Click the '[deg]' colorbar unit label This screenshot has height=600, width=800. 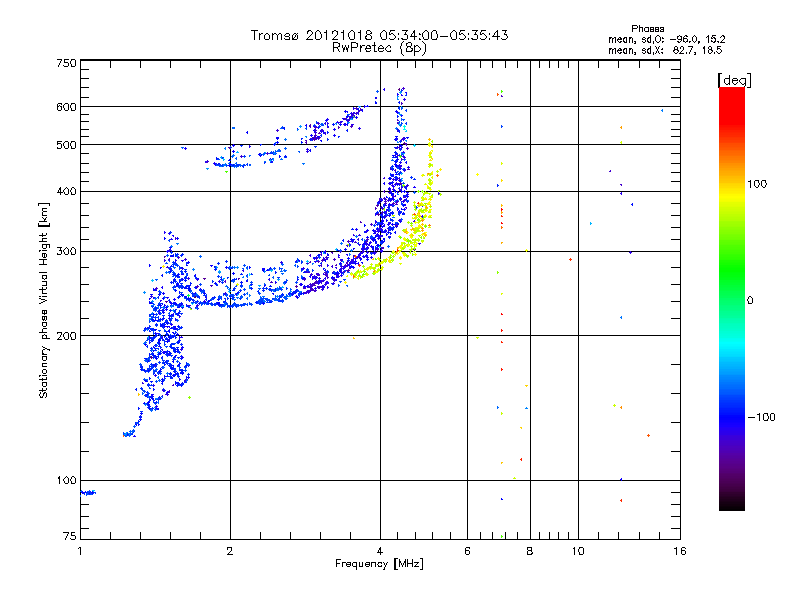tap(734, 80)
